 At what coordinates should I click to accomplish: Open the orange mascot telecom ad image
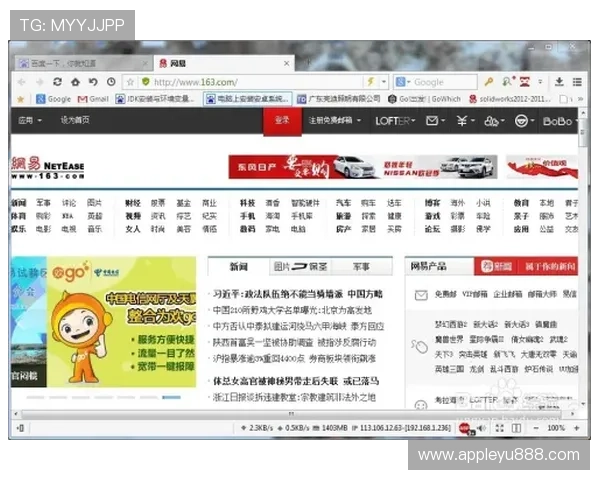(x=122, y=322)
